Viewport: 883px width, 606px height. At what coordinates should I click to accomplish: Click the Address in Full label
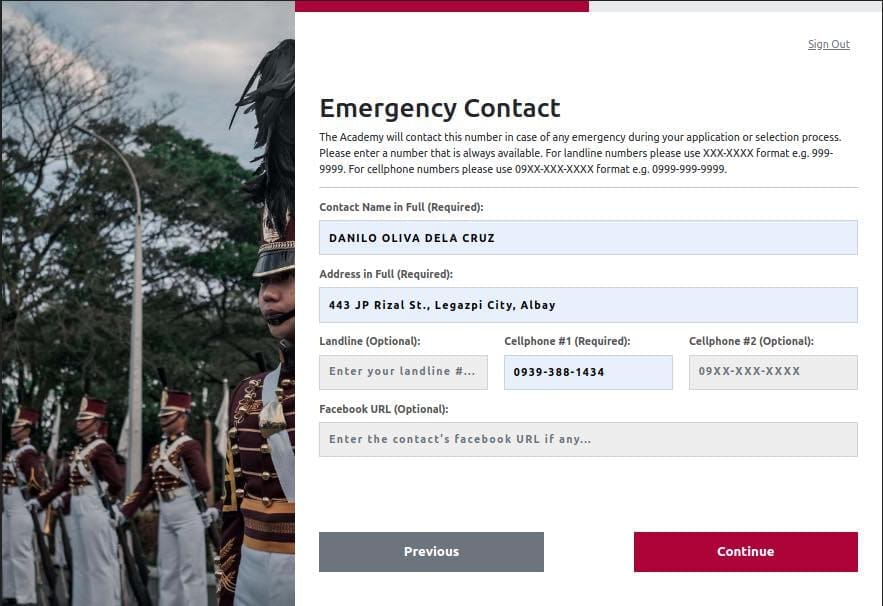386,274
